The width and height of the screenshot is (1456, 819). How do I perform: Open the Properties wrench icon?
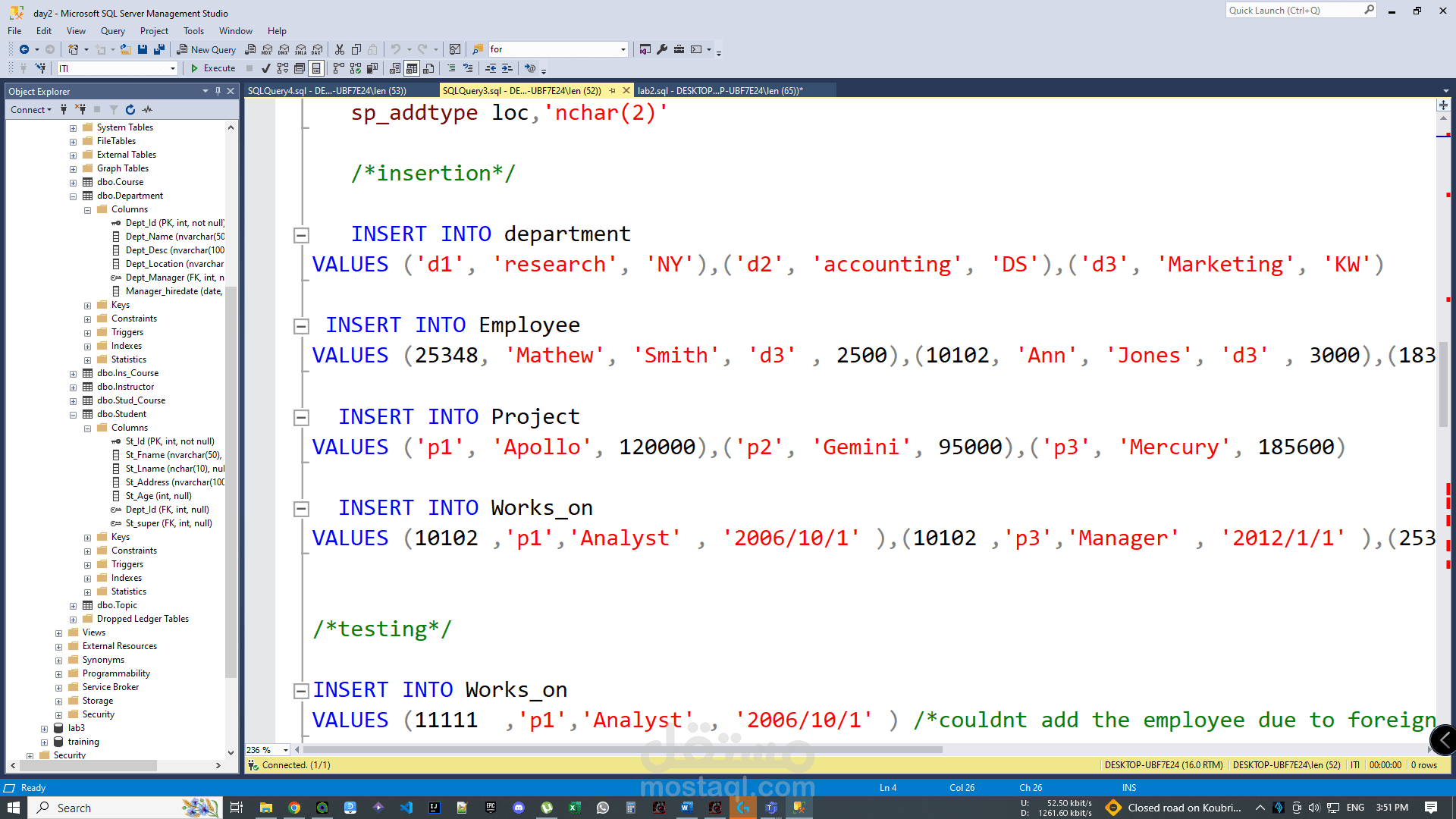pyautogui.click(x=662, y=49)
